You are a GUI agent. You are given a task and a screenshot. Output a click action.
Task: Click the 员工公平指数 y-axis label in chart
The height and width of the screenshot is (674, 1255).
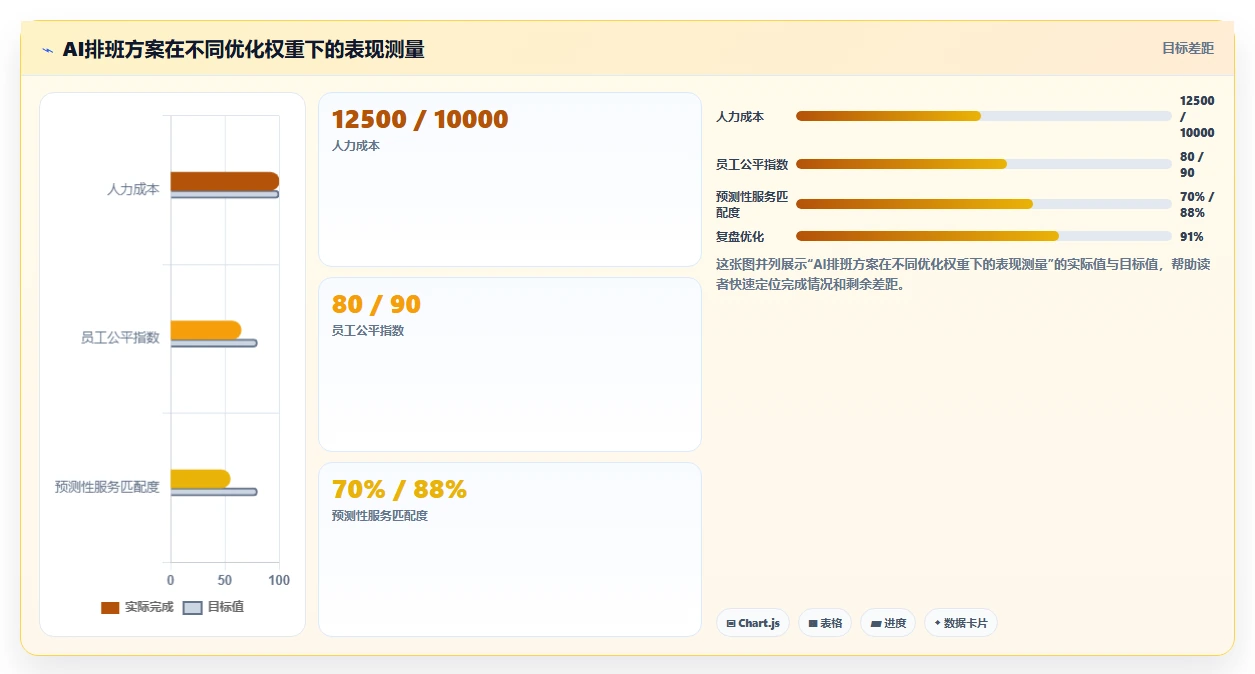[x=120, y=338]
